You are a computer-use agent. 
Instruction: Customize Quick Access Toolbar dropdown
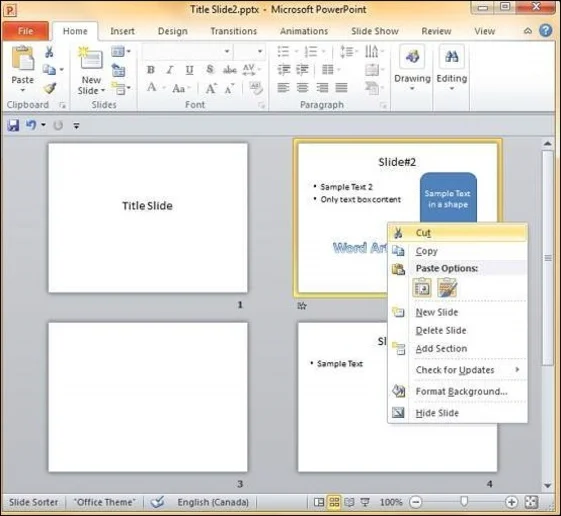[76, 126]
